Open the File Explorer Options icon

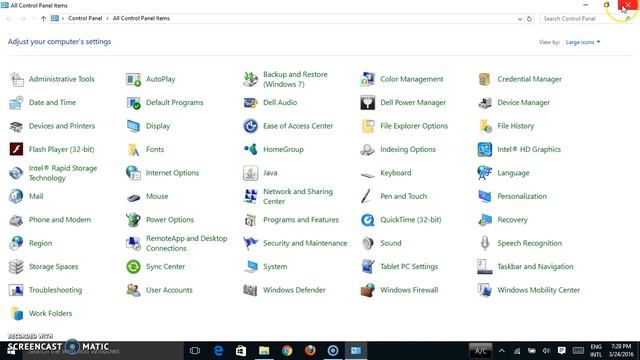pos(367,126)
